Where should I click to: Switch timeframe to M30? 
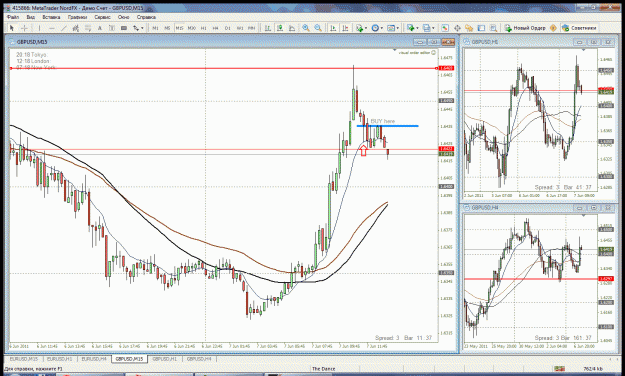[x=192, y=28]
